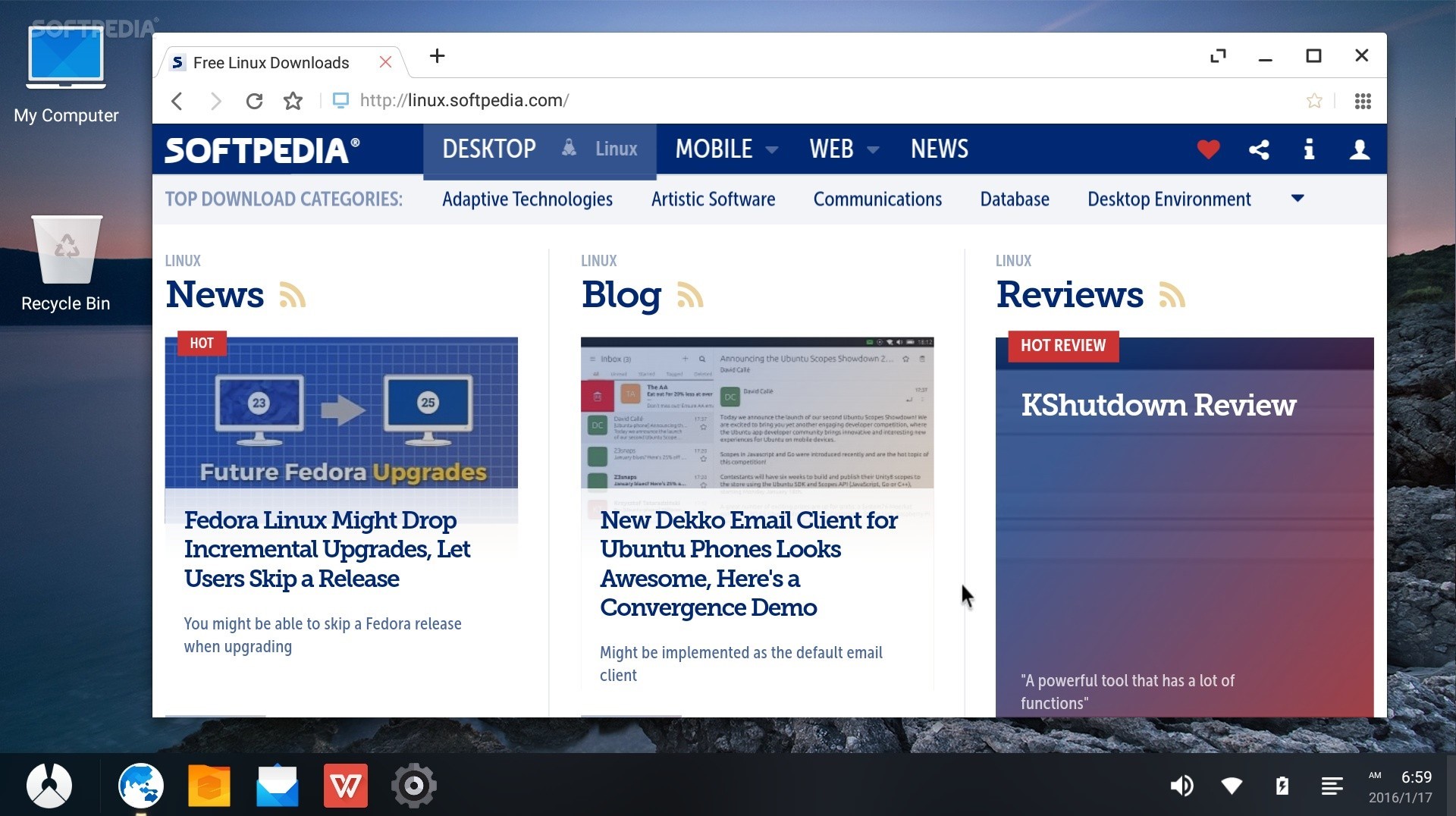
Task: Go back with the browser back arrow
Action: pos(177,101)
